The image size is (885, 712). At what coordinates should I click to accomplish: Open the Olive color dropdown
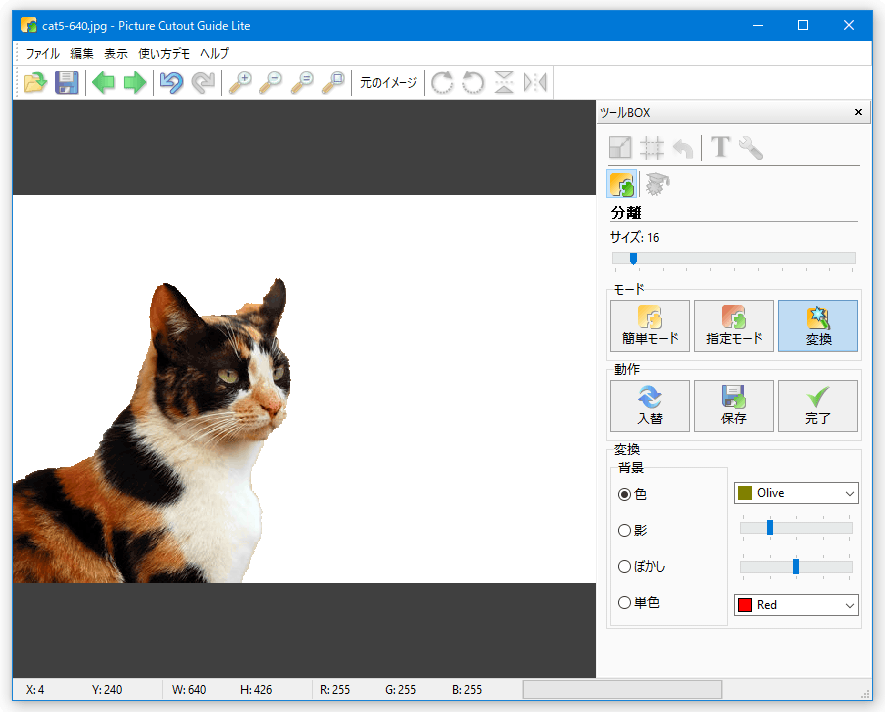tap(796, 493)
